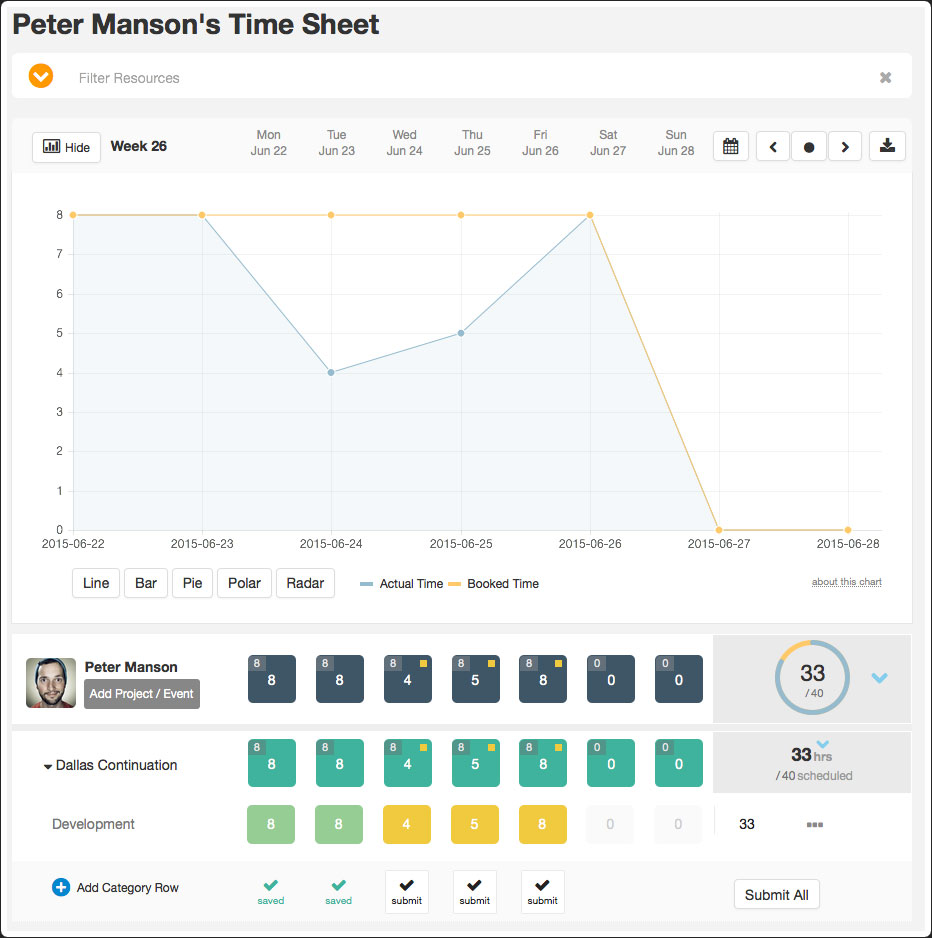Go to next week arrow

tap(845, 147)
